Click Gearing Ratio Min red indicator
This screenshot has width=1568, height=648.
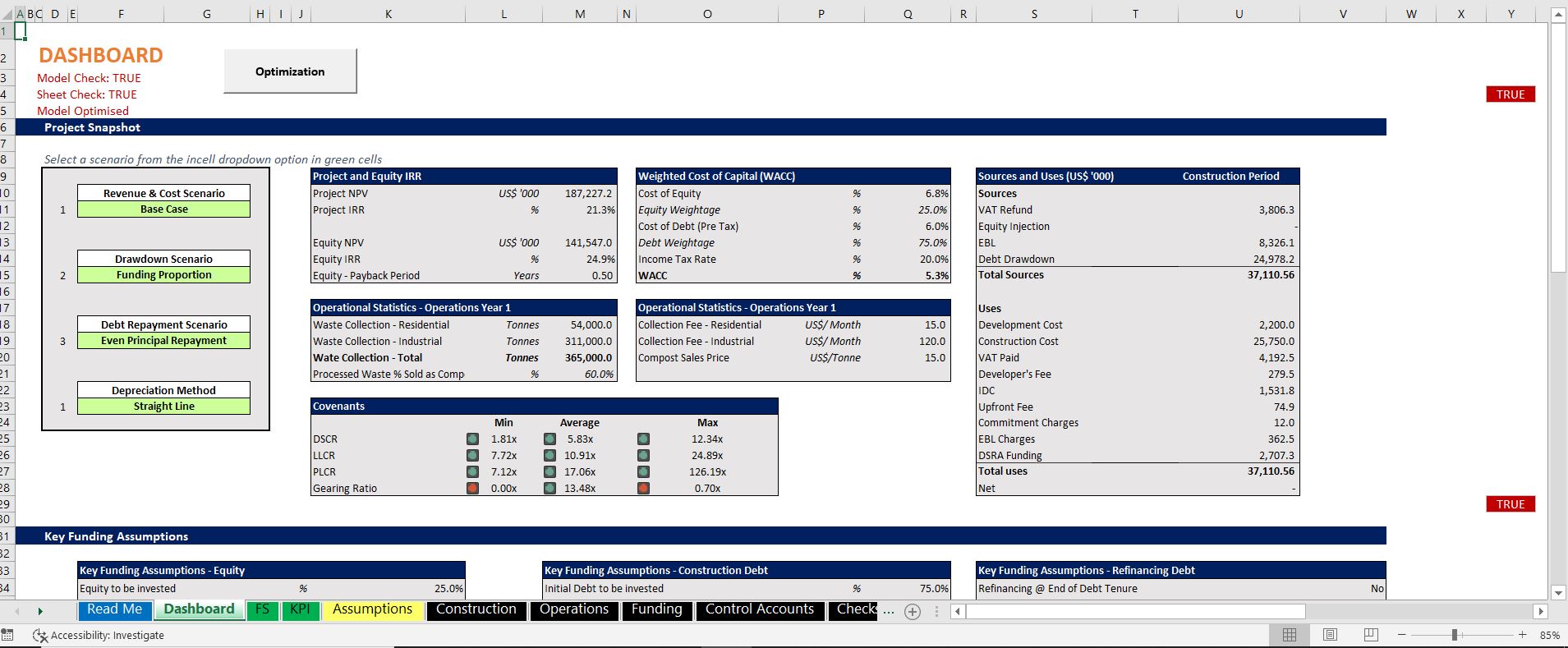click(472, 488)
